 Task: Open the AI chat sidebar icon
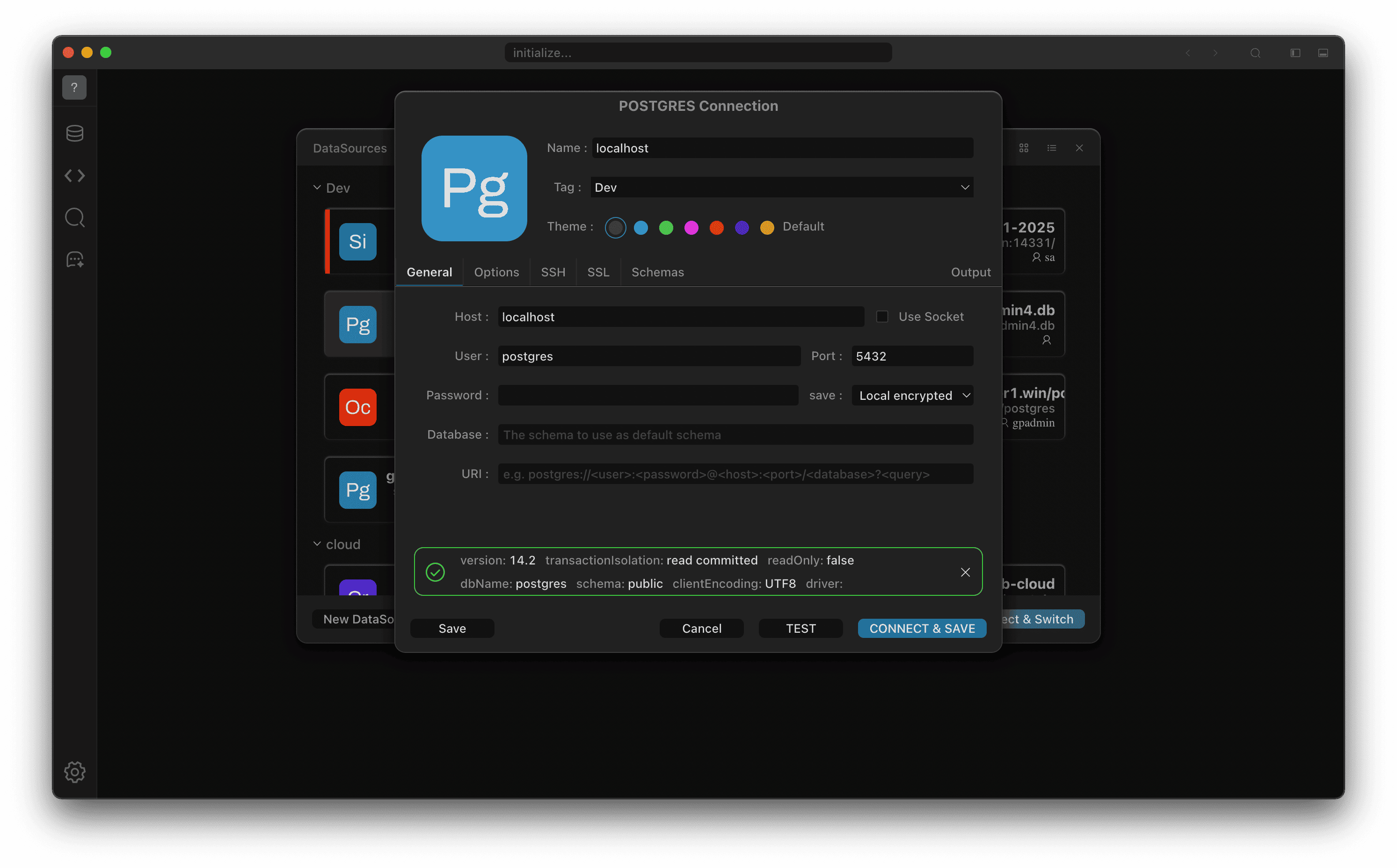(x=75, y=260)
